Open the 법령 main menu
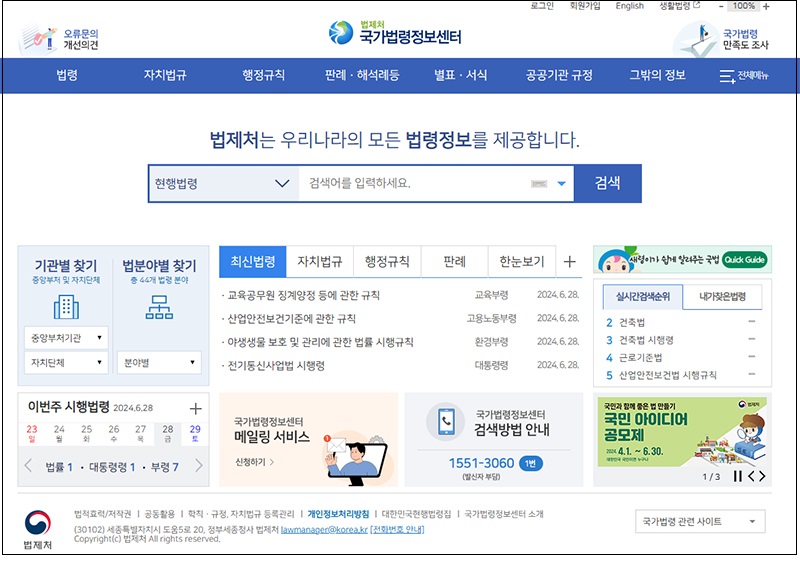The image size is (800, 563). [67, 76]
